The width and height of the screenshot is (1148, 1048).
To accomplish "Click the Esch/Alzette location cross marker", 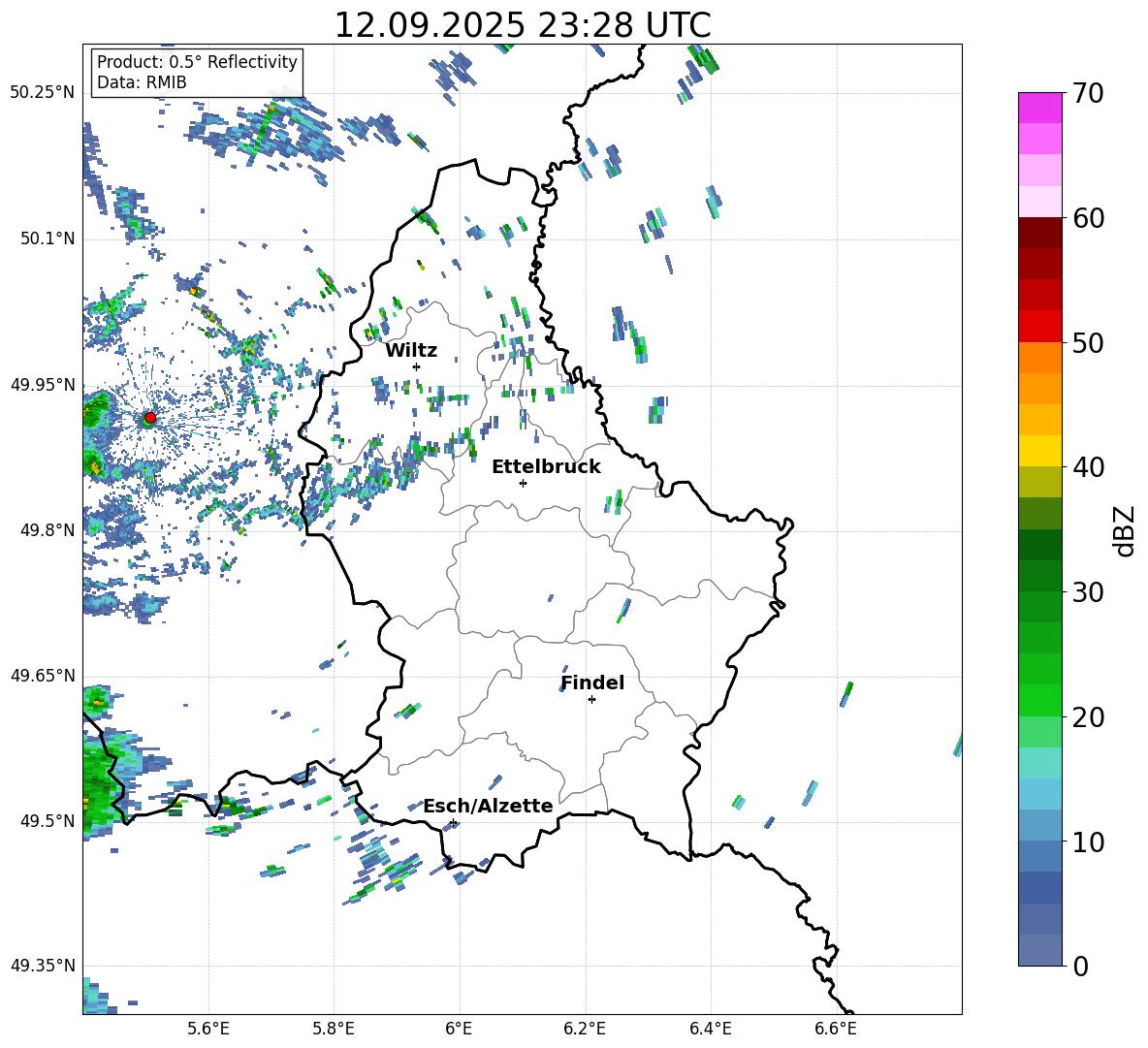I will coord(453,822).
